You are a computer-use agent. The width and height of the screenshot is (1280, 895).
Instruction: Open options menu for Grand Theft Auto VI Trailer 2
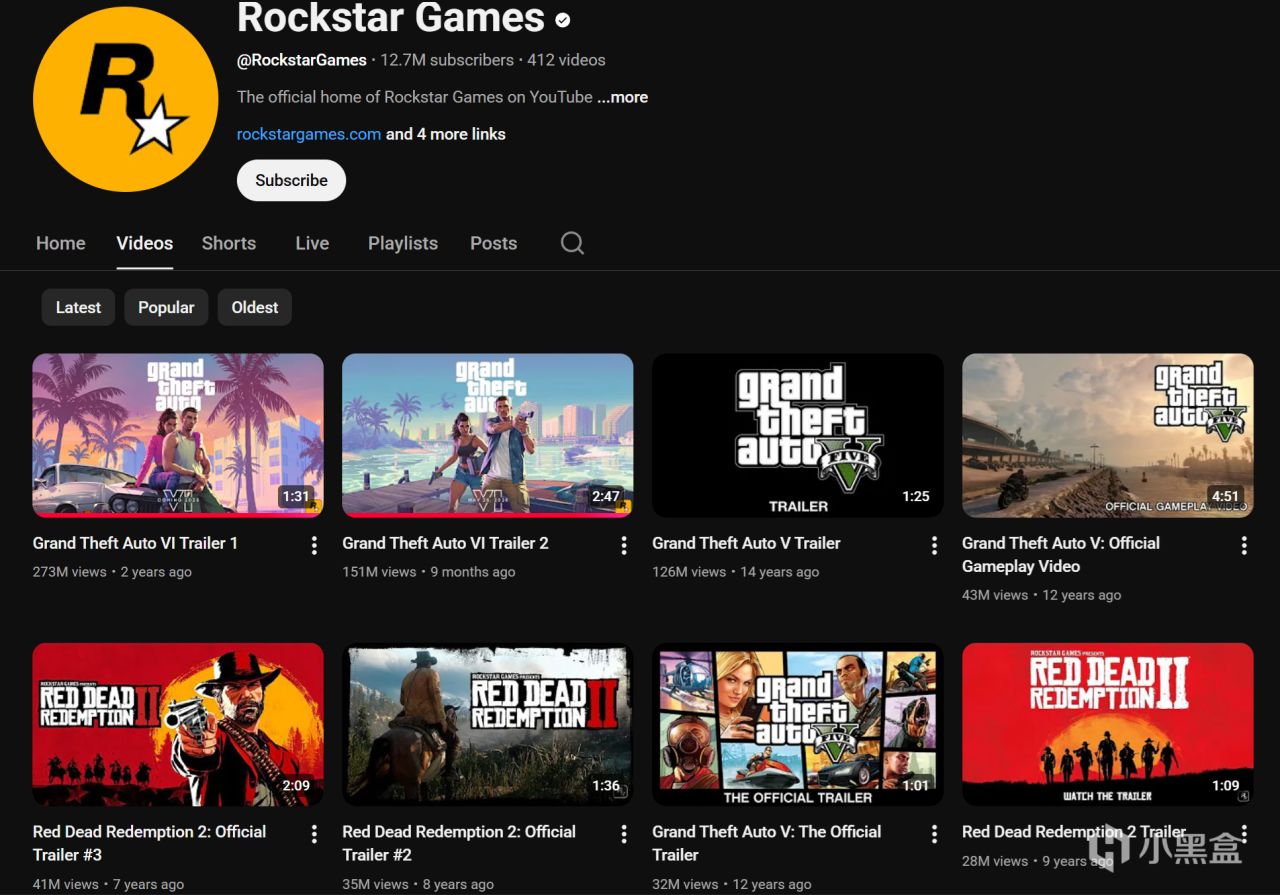coord(624,545)
